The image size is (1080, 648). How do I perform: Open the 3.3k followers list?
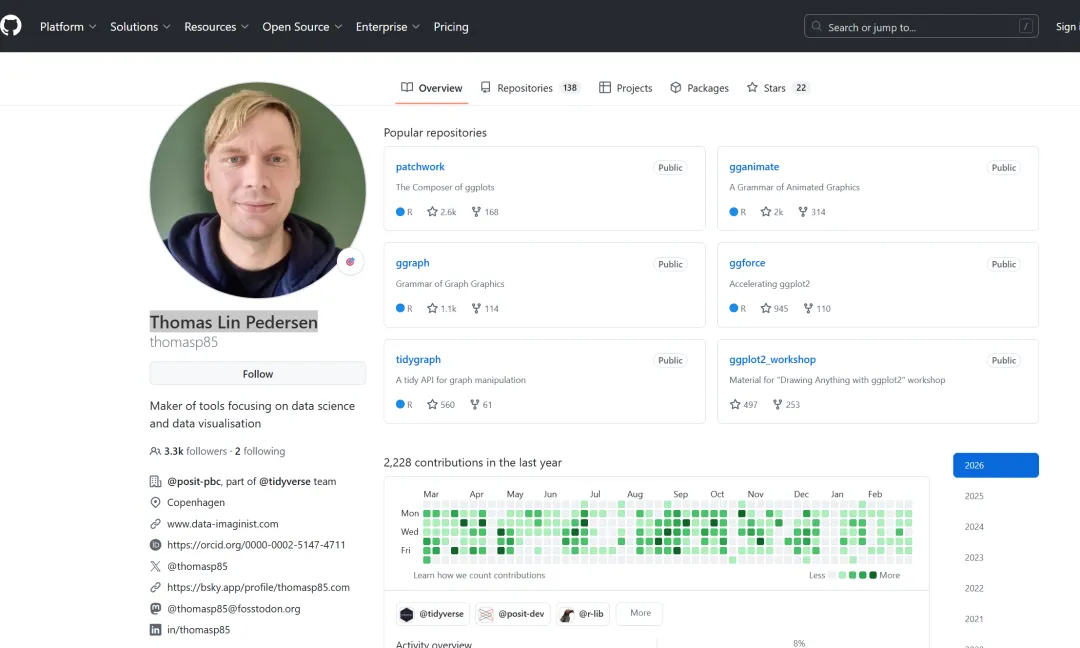[195, 451]
